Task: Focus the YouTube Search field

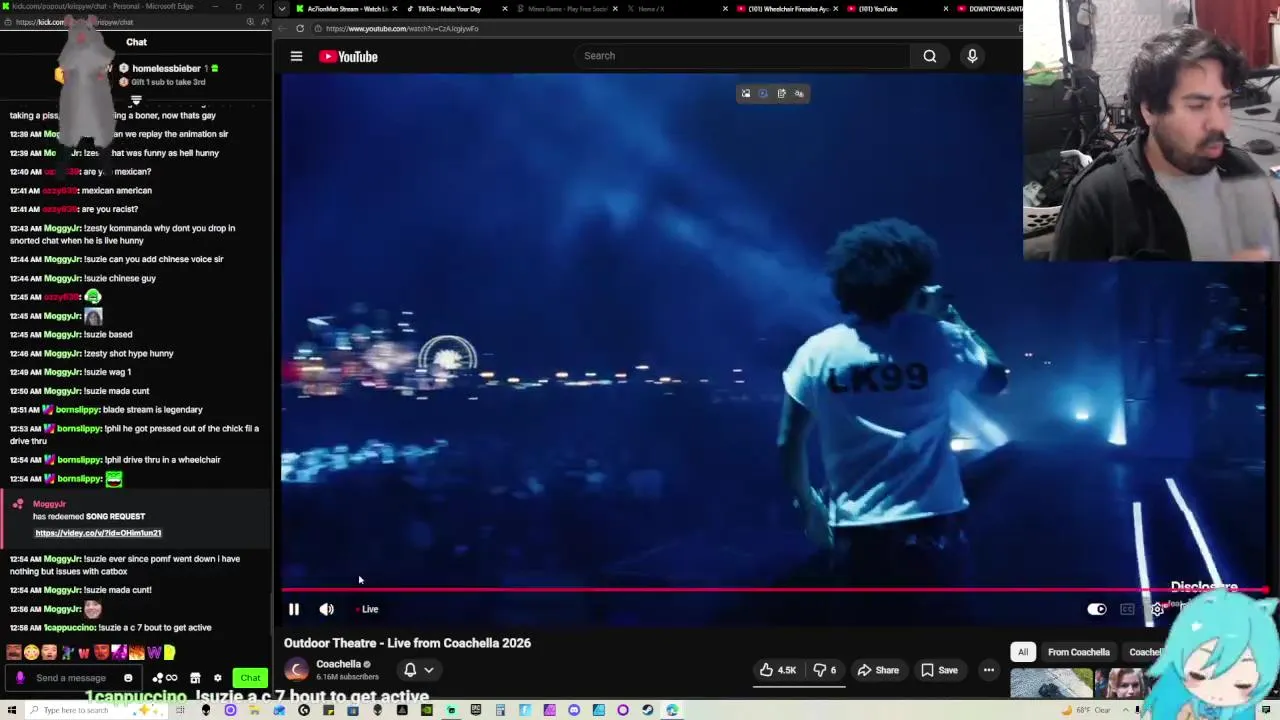Action: click(x=740, y=56)
